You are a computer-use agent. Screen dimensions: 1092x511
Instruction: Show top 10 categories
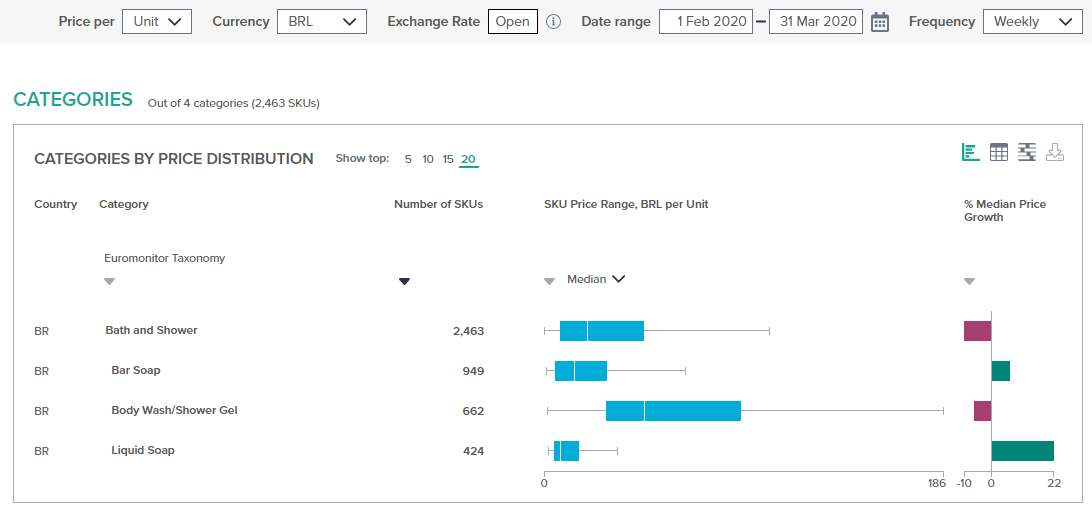pyautogui.click(x=428, y=159)
